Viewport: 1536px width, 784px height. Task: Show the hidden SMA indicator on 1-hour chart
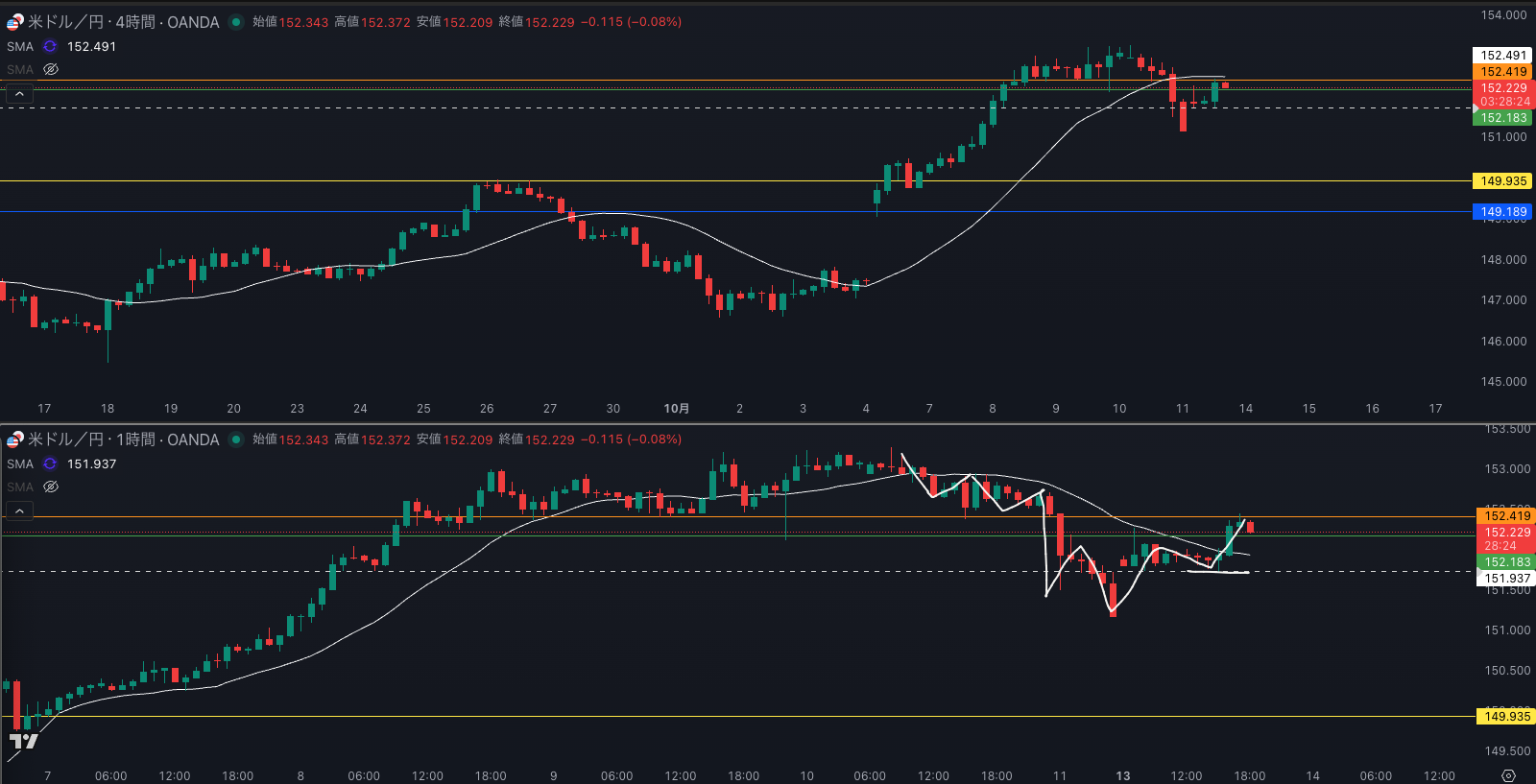point(51,487)
